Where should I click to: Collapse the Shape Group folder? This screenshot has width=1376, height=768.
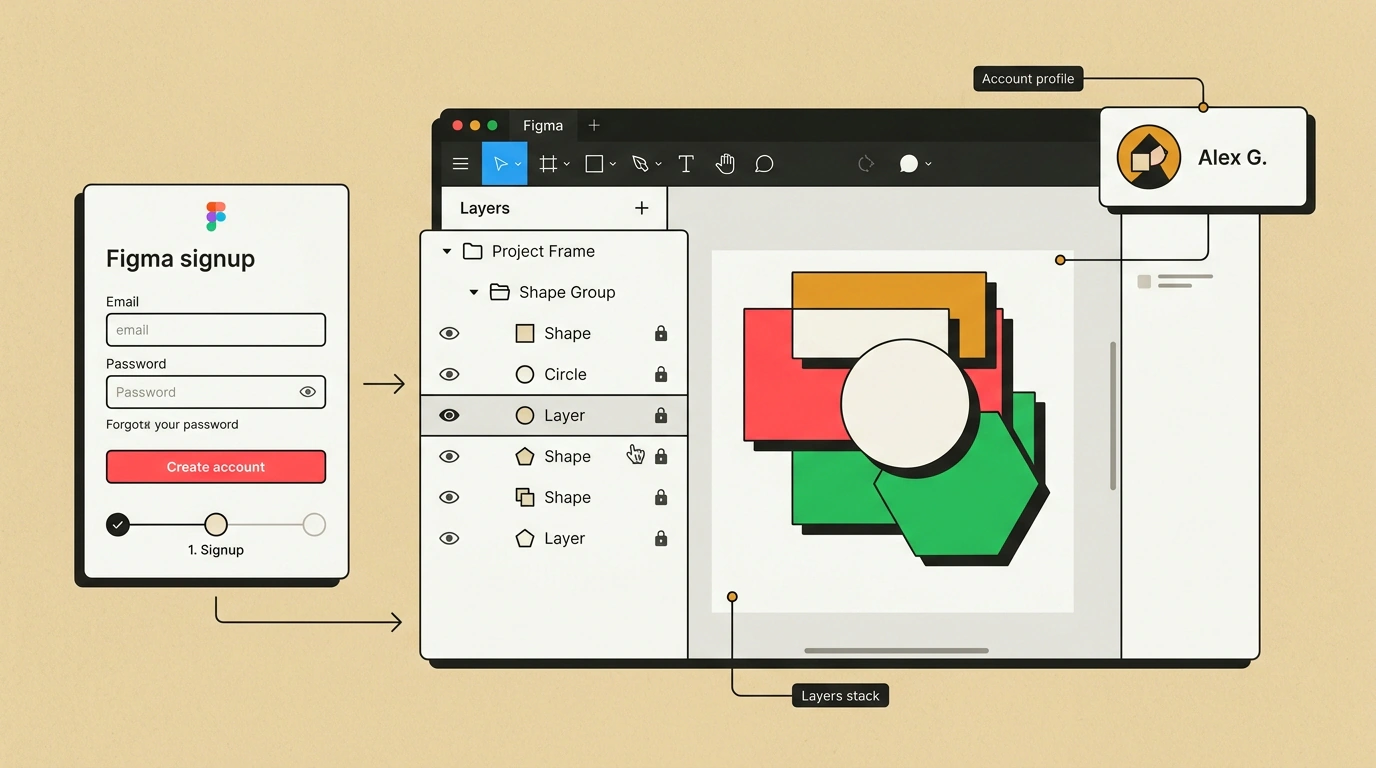point(474,292)
